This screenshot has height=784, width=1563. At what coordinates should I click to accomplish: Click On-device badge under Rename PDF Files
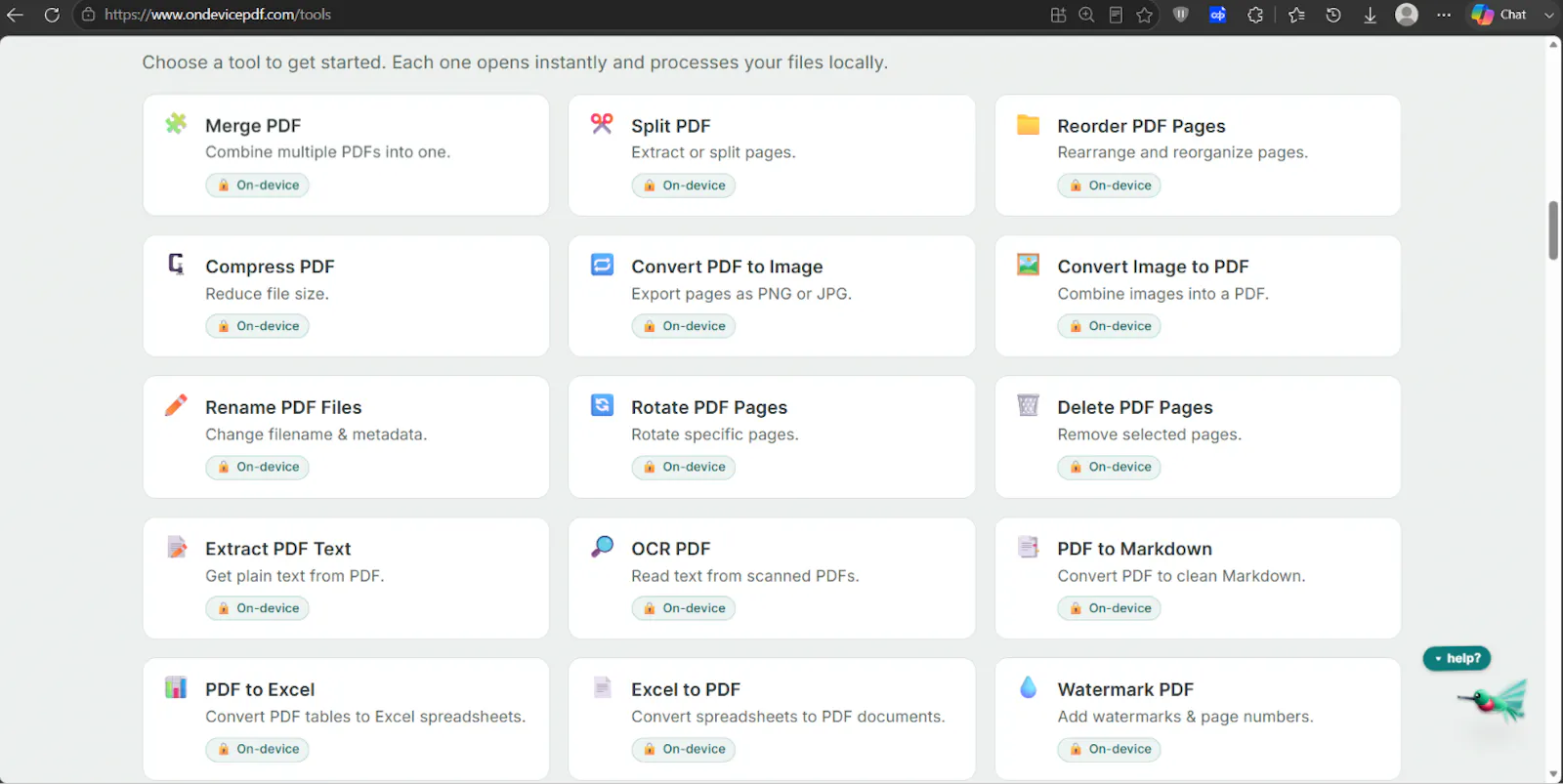(x=257, y=467)
